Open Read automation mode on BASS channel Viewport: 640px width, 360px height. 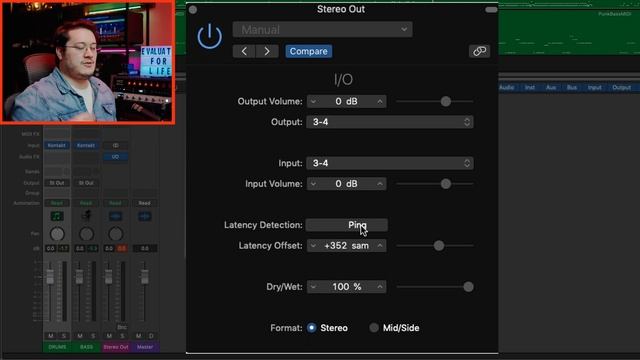(86, 203)
